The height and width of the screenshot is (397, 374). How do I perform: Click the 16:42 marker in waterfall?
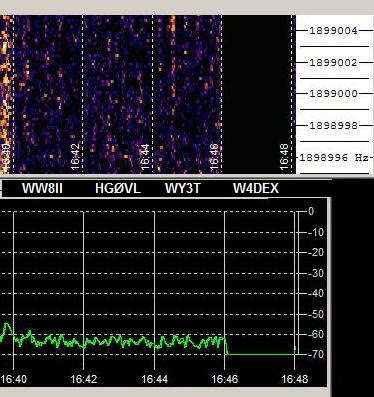click(x=76, y=156)
